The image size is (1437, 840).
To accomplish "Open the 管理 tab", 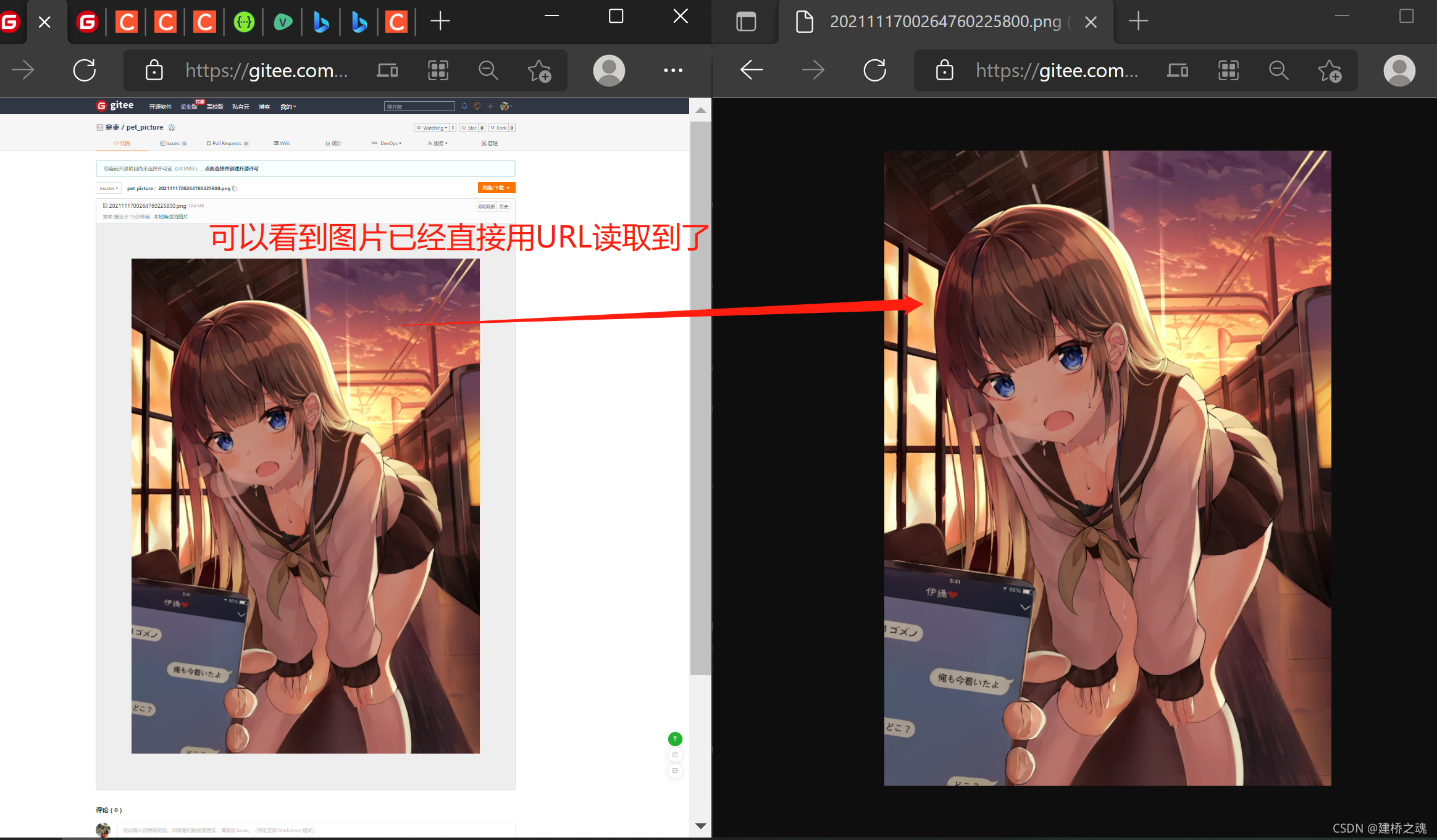I will 490,143.
